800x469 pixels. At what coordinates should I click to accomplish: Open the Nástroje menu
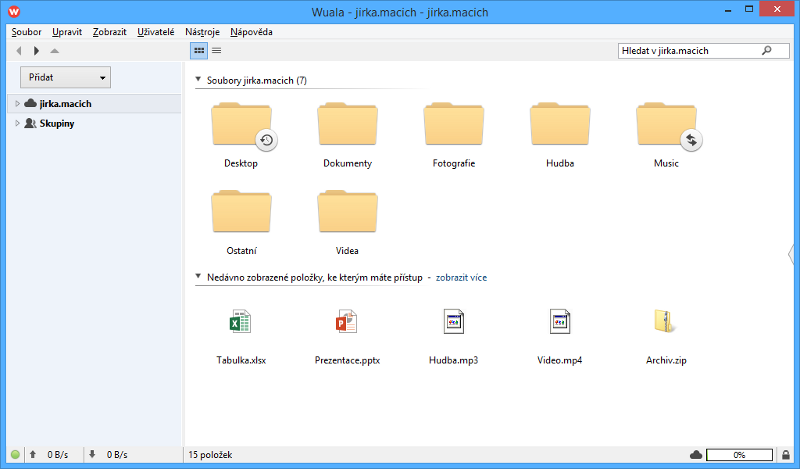(202, 32)
